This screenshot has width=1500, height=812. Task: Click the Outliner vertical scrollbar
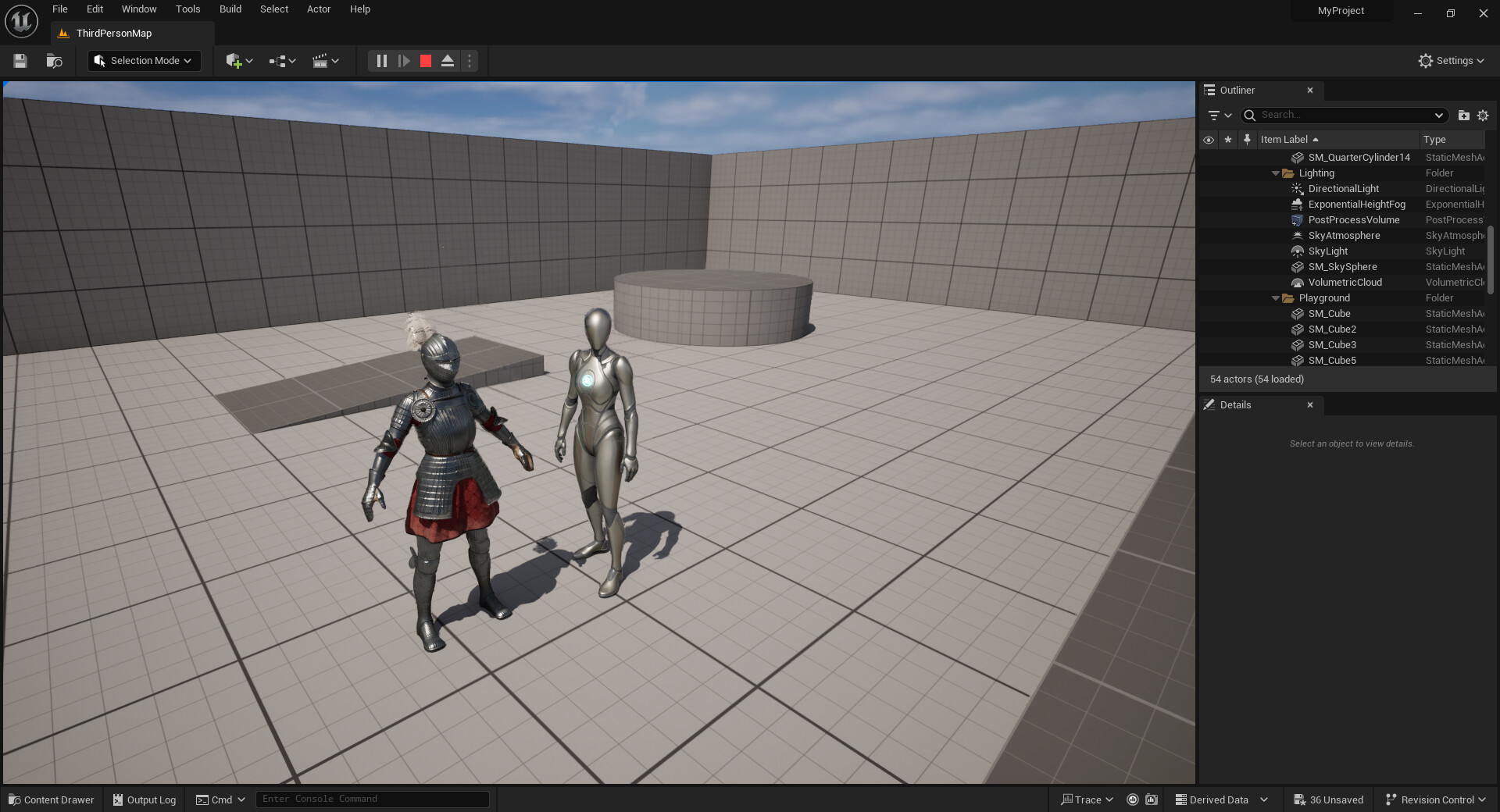(x=1490, y=260)
